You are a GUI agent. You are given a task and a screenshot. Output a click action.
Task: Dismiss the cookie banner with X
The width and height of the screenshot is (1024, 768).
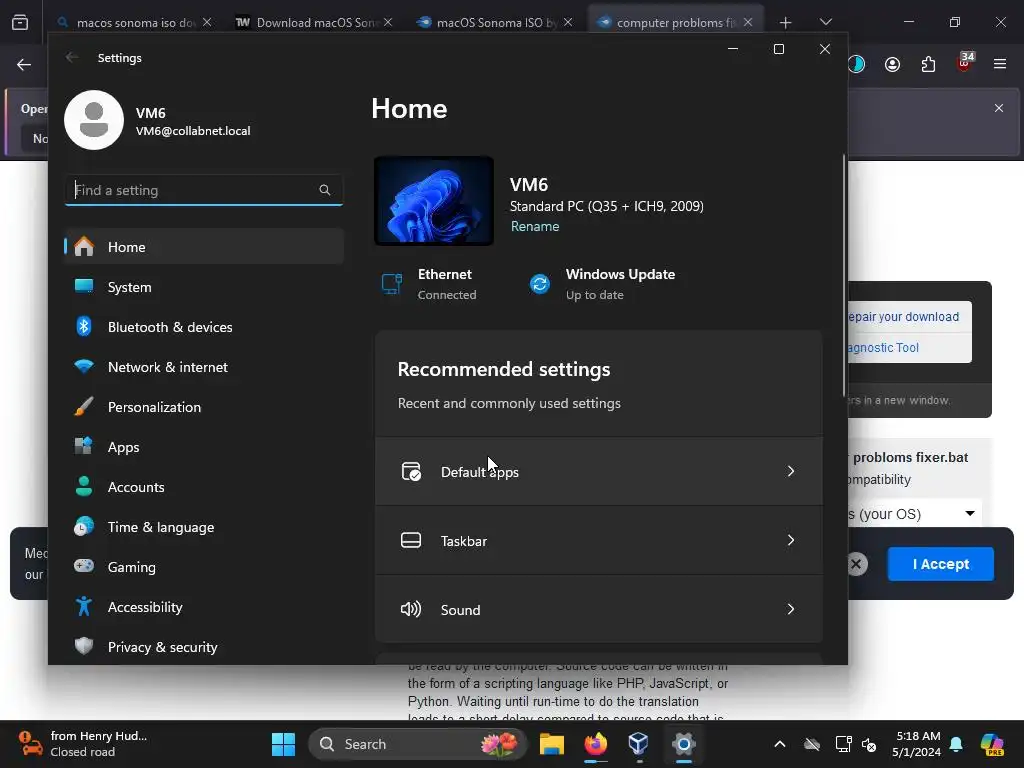pos(856,564)
